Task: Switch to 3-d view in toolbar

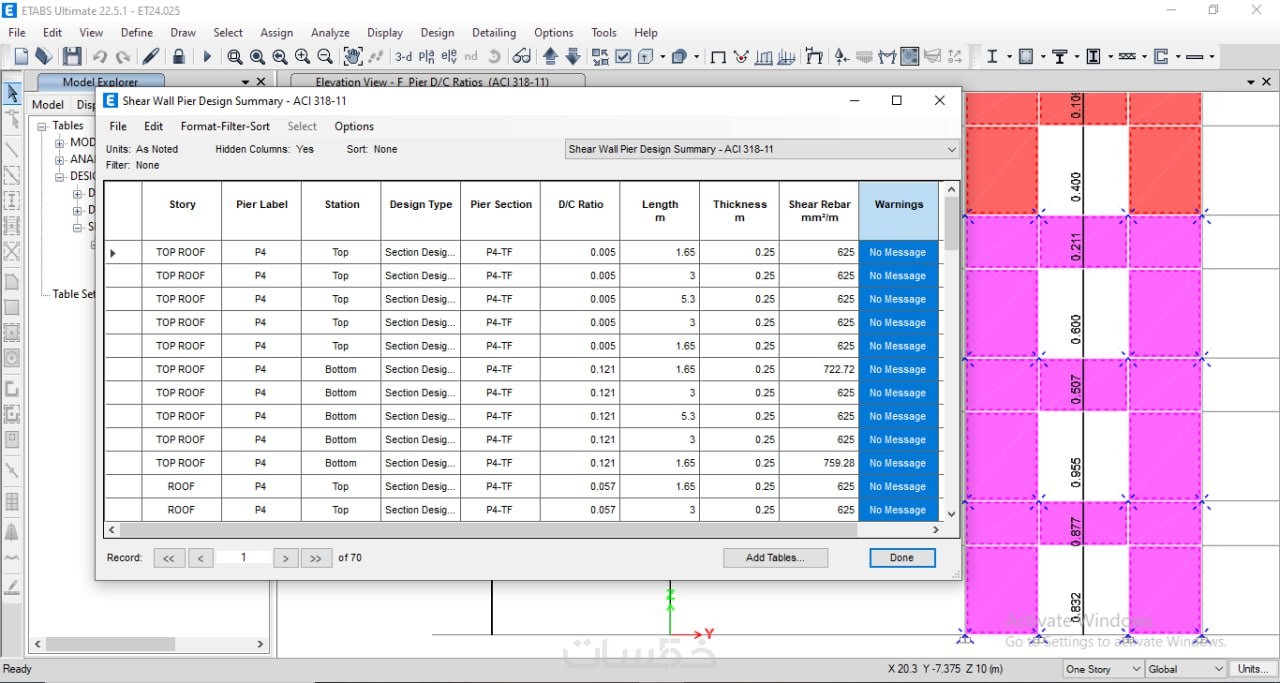Action: click(403, 57)
